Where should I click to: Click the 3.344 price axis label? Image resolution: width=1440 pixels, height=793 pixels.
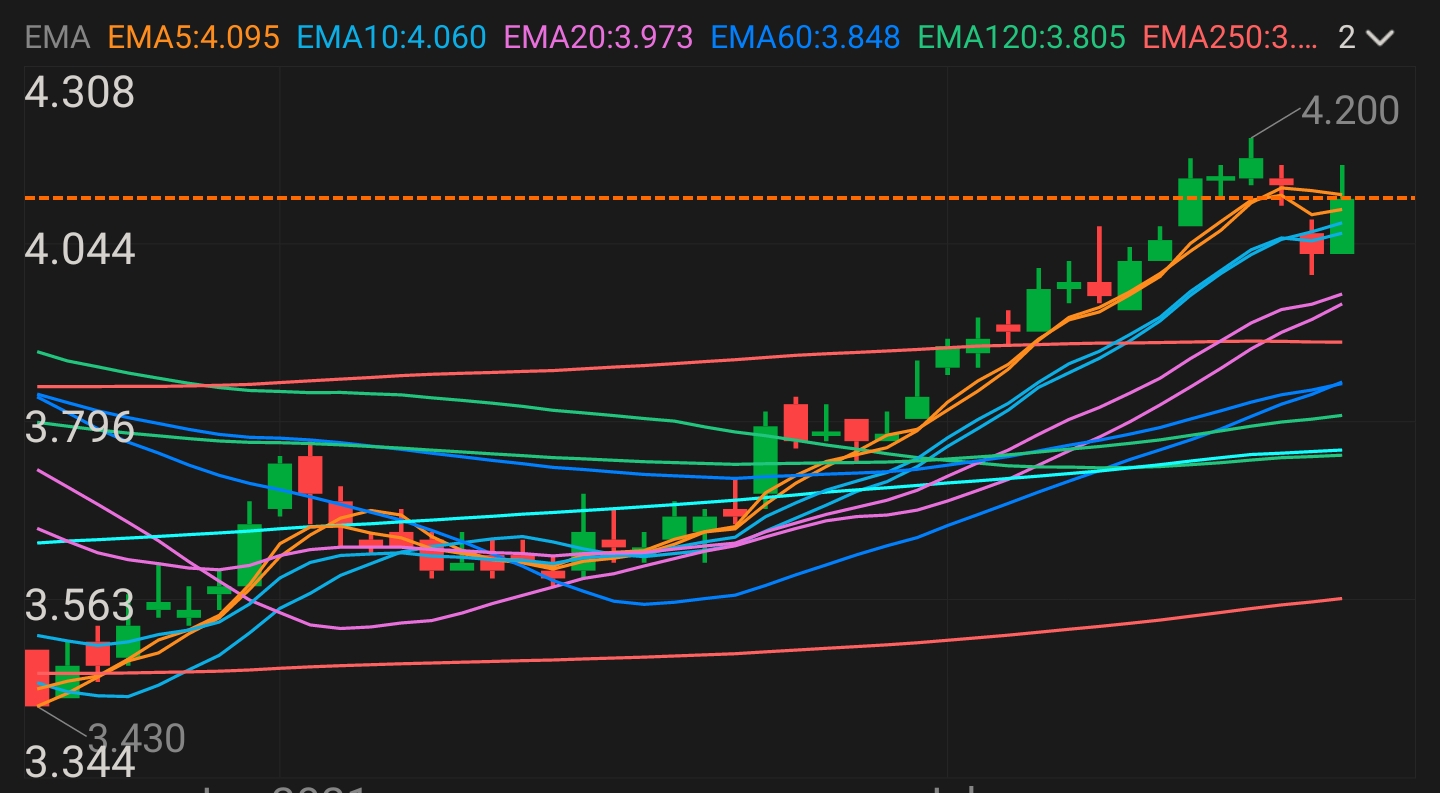point(80,763)
